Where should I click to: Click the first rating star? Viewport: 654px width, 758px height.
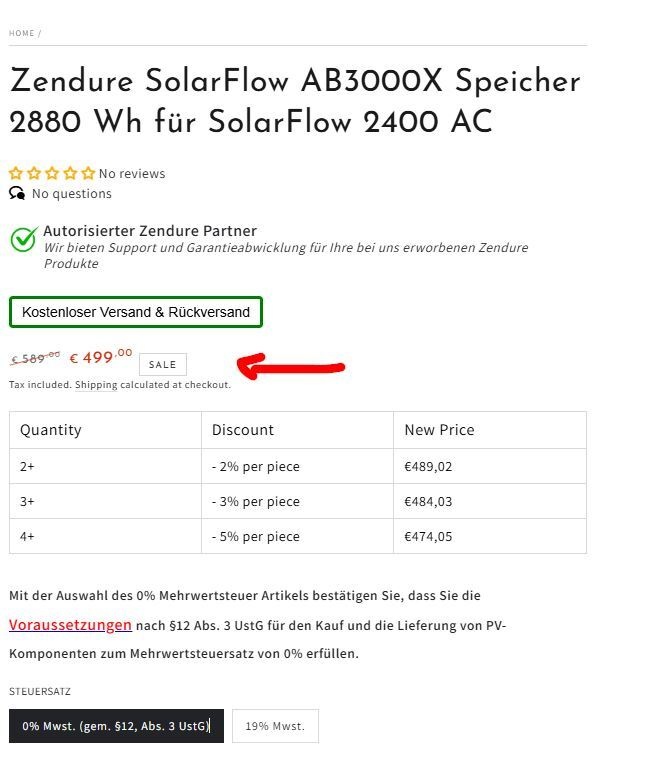(x=16, y=173)
